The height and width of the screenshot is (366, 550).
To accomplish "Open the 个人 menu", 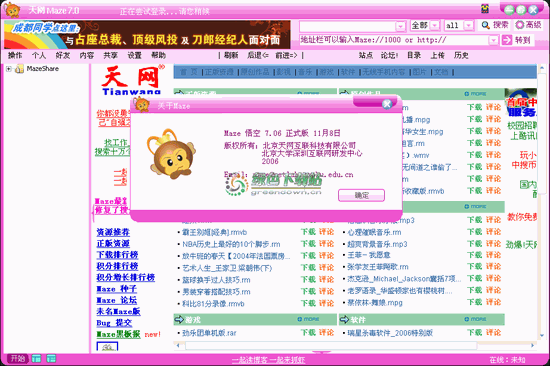I will pyautogui.click(x=39, y=55).
